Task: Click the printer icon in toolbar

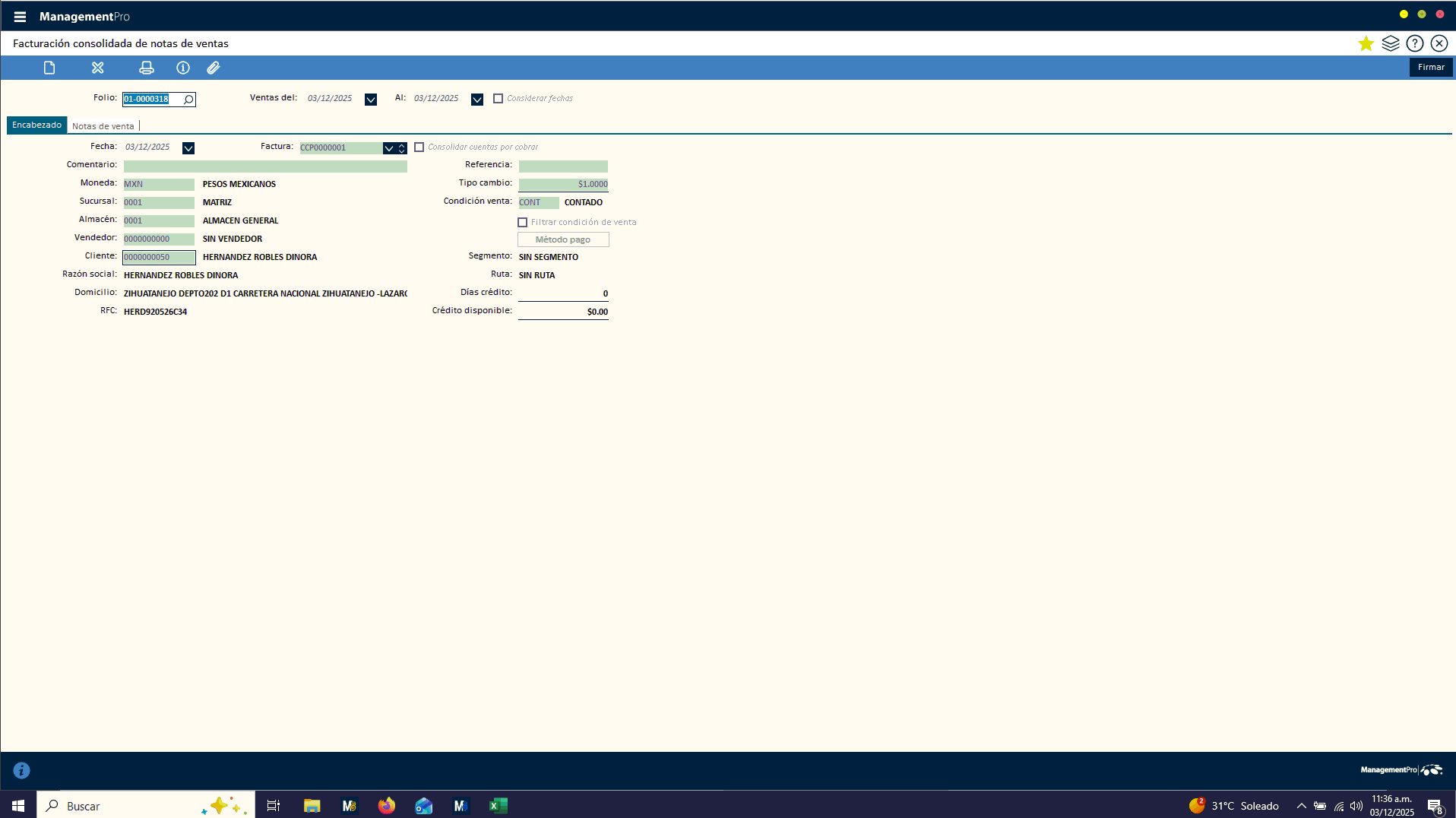Action: tap(147, 68)
